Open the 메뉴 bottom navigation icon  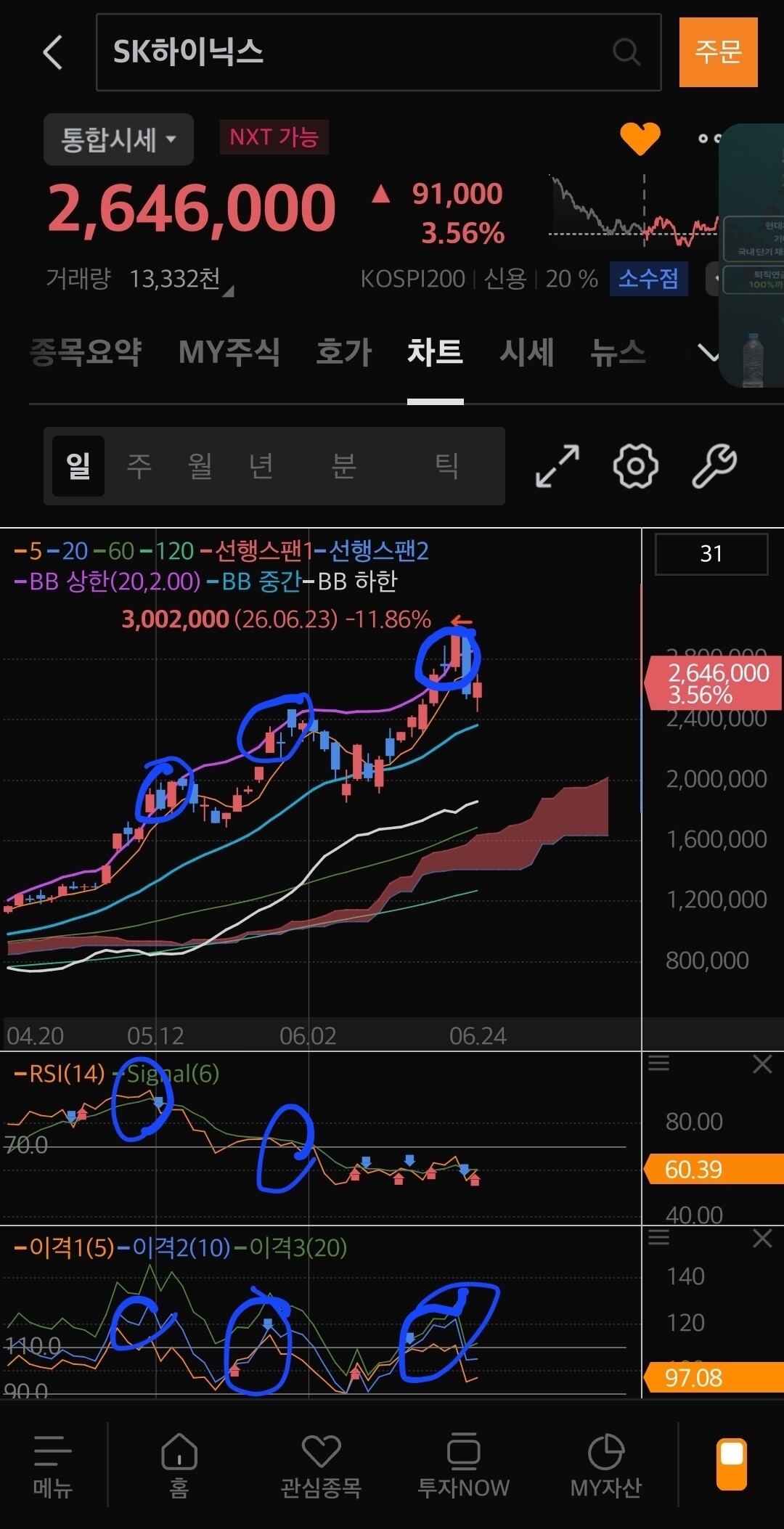click(x=53, y=1466)
